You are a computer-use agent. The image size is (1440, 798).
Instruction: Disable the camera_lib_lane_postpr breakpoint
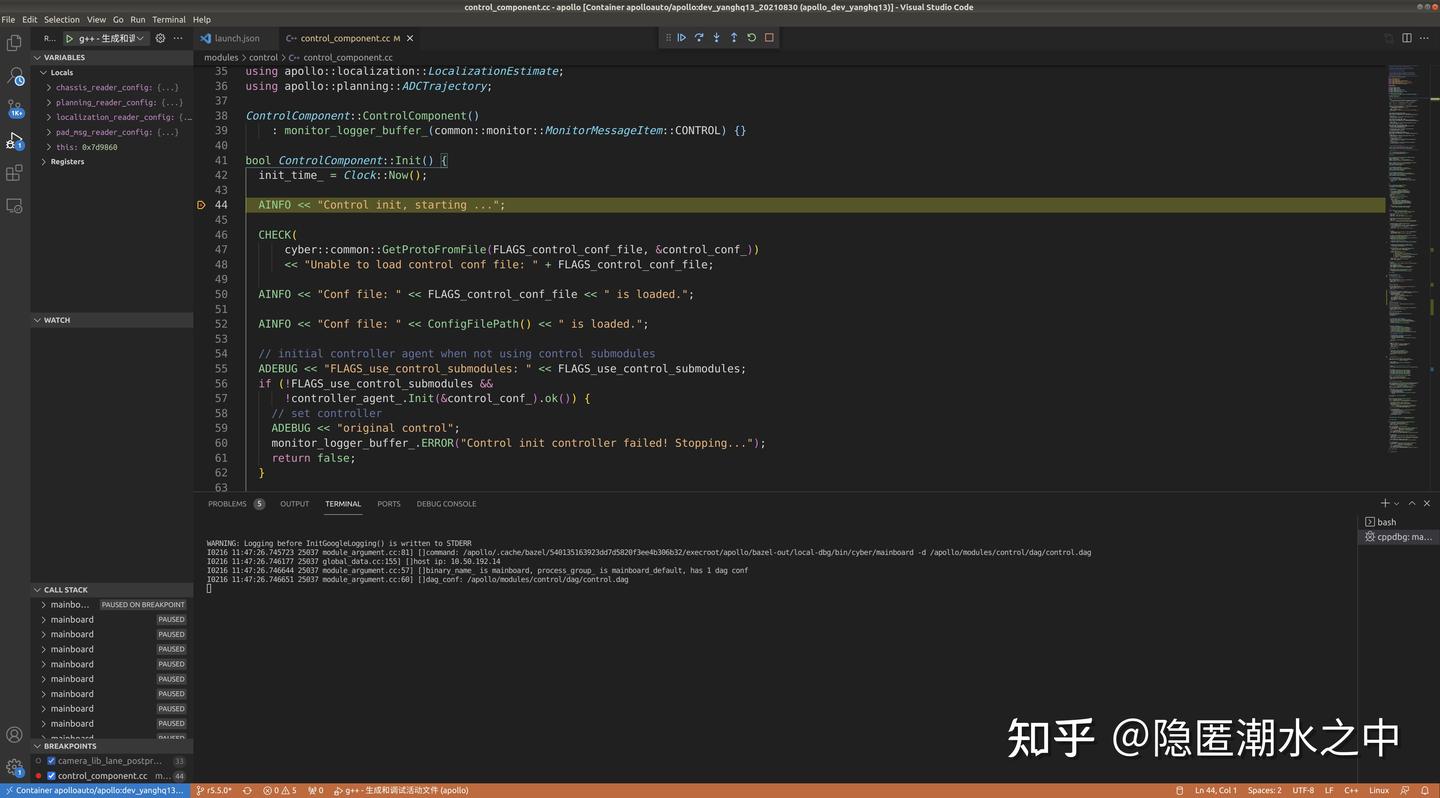[x=50, y=760]
